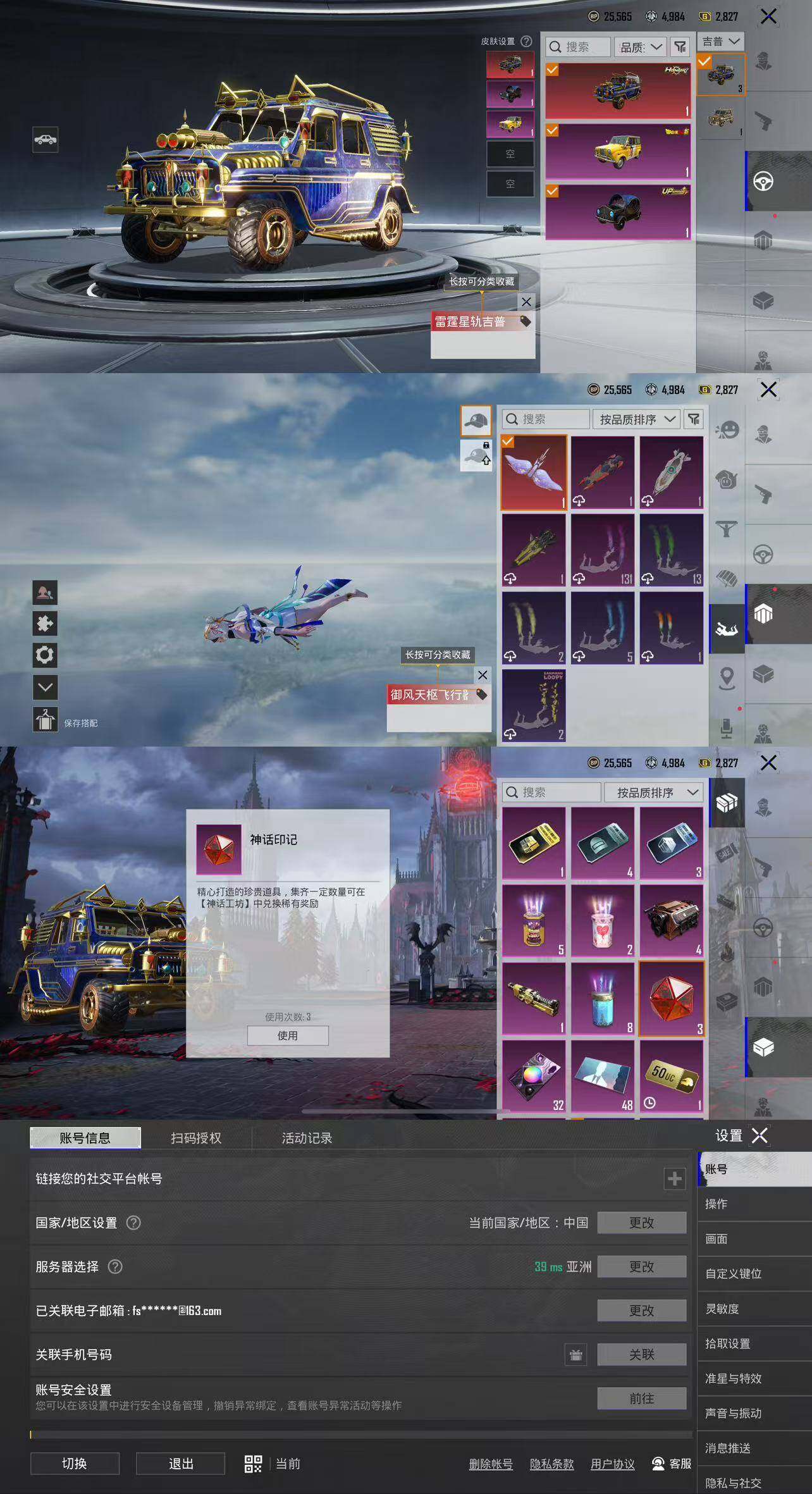
Task: Click the 前往 button for account security
Action: (642, 1398)
